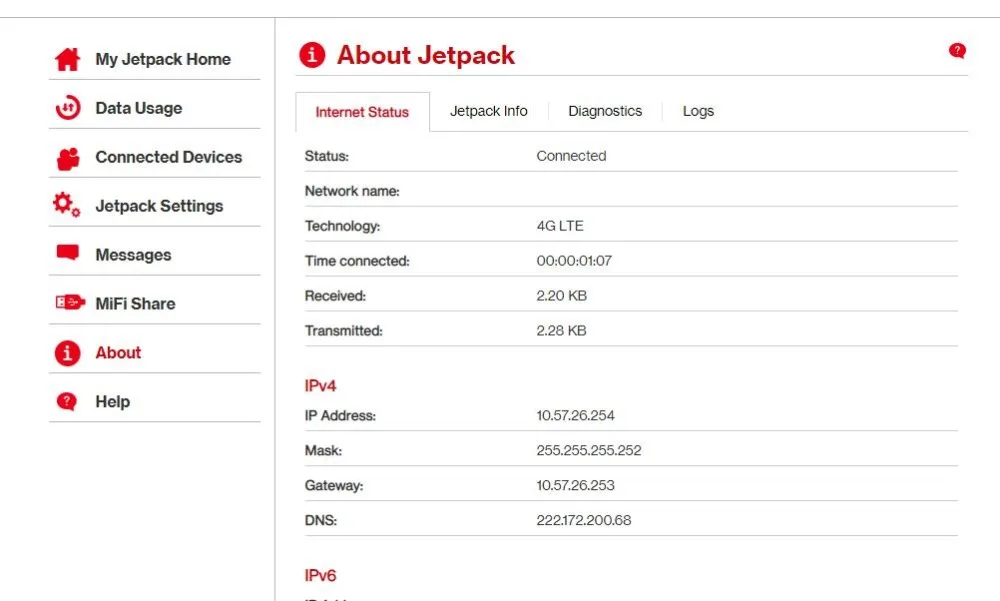Click the Help question mark icon in sidebar
This screenshot has width=1000, height=601.
[66, 401]
